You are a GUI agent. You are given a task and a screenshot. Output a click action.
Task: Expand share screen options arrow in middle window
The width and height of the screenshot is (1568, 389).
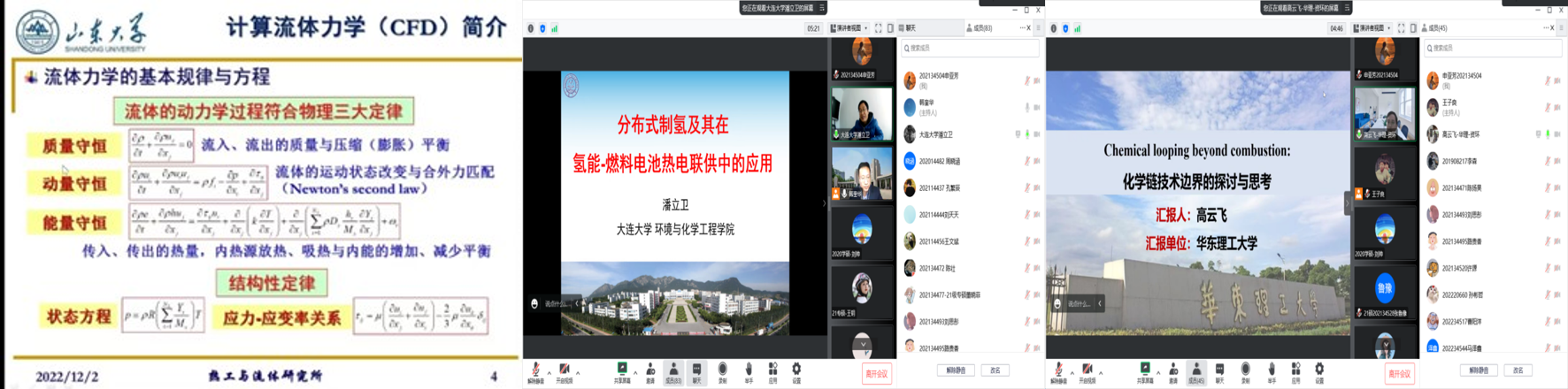coord(635,372)
